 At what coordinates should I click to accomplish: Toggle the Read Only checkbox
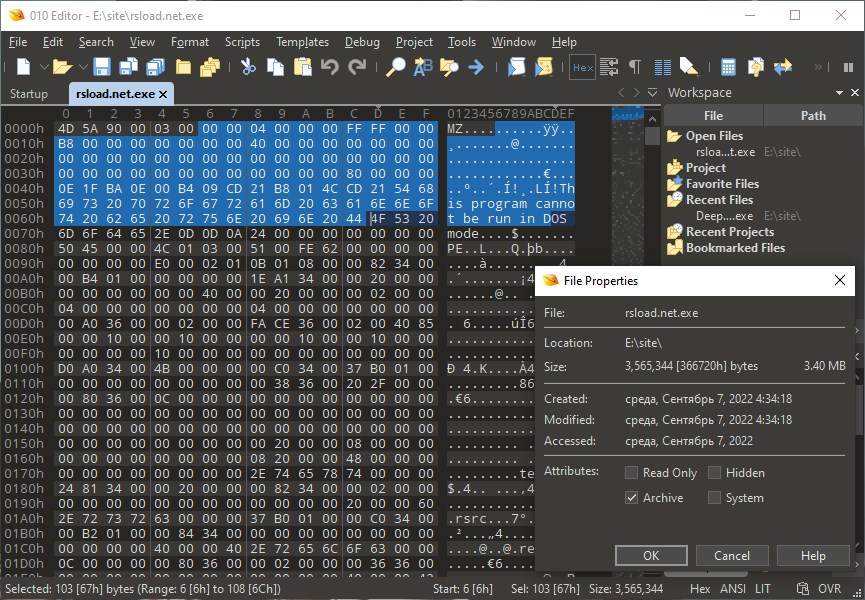(x=631, y=473)
